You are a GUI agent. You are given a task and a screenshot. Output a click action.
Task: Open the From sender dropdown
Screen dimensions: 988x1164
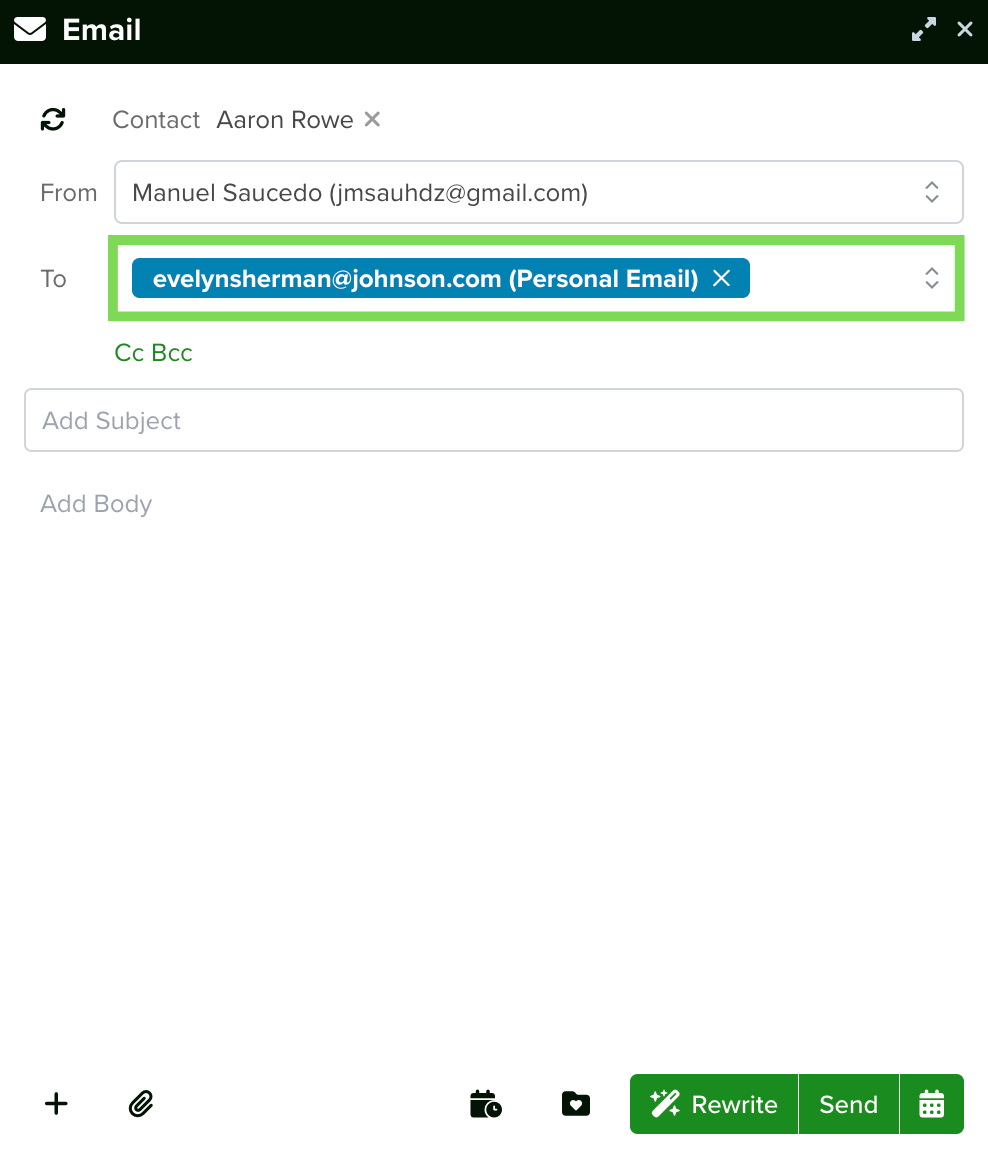click(x=539, y=192)
